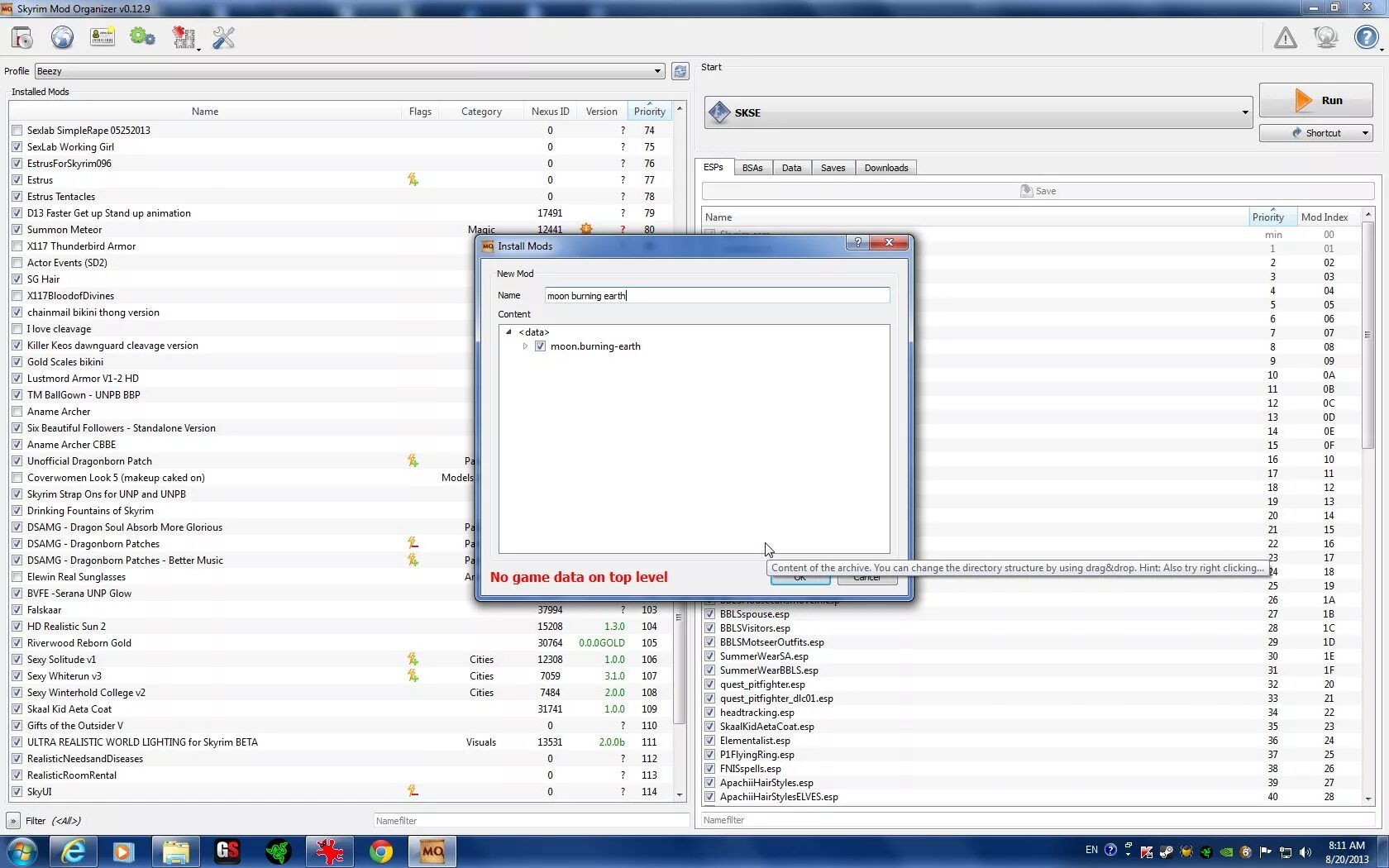1389x868 pixels.
Task: Toggle the BBLSspouse.esp plugin checkbox
Action: click(709, 614)
